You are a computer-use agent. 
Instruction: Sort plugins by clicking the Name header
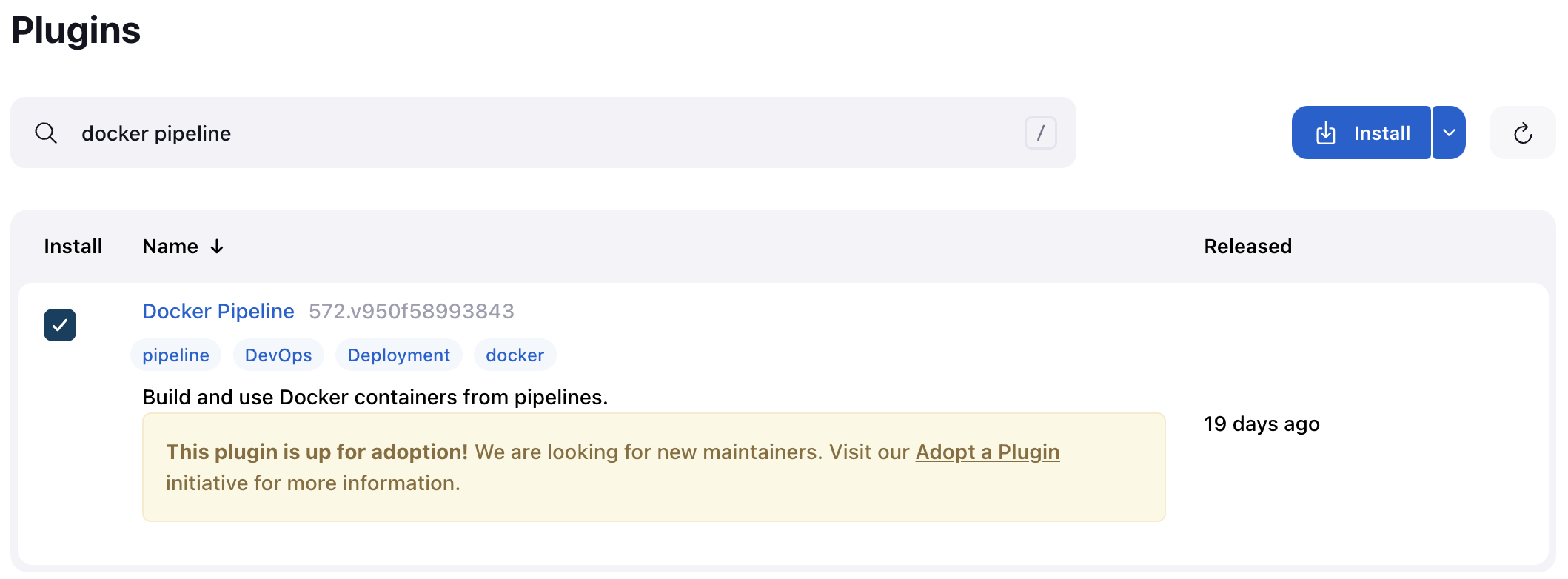pyautogui.click(x=170, y=246)
